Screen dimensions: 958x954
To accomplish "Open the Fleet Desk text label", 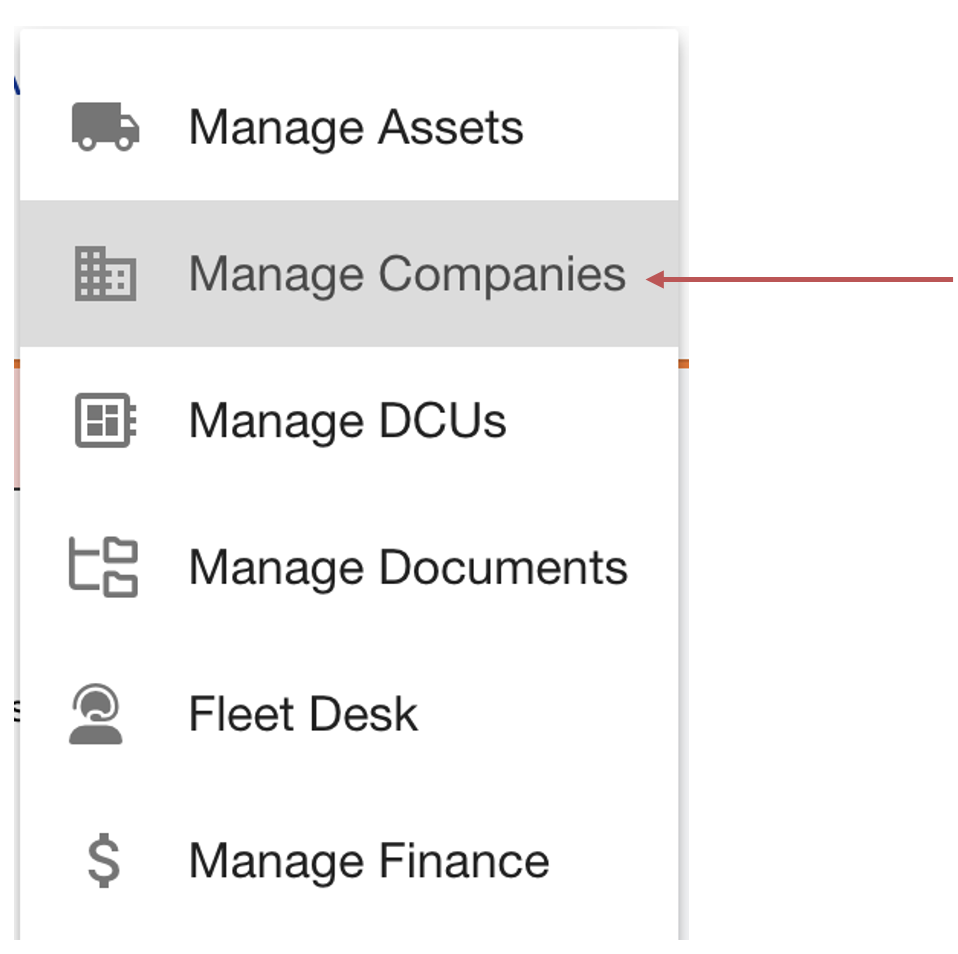I will (x=303, y=715).
